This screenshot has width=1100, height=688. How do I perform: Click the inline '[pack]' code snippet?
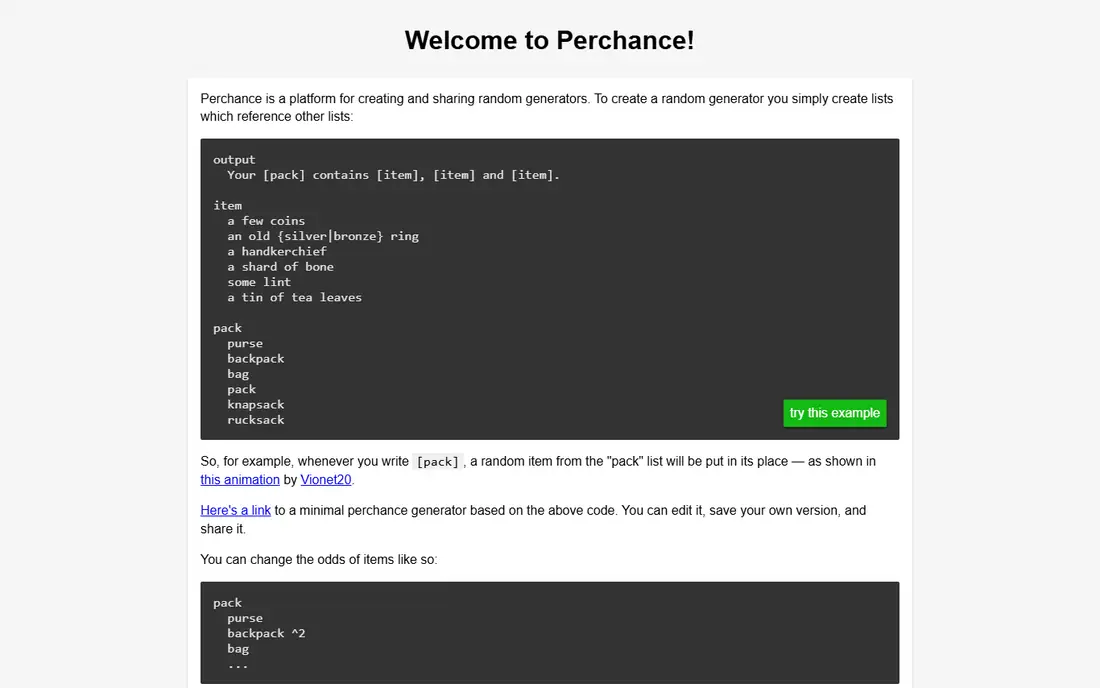coord(437,461)
